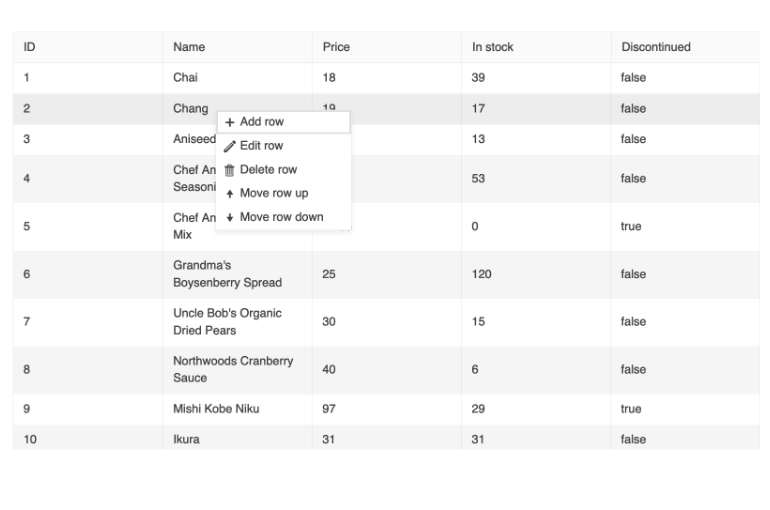The image size is (770, 510).
Task: Click the Discontinued column header
Action: 655,47
